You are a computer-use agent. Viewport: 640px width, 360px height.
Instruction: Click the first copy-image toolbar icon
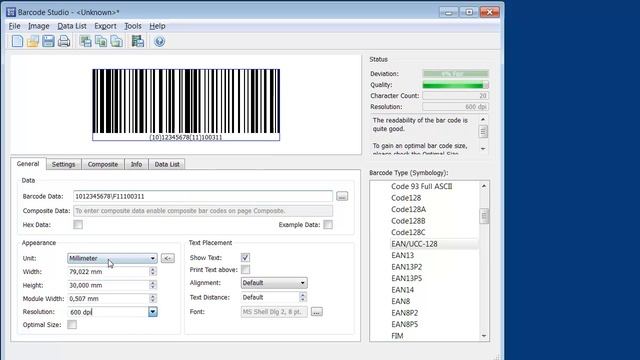[x=86, y=41]
